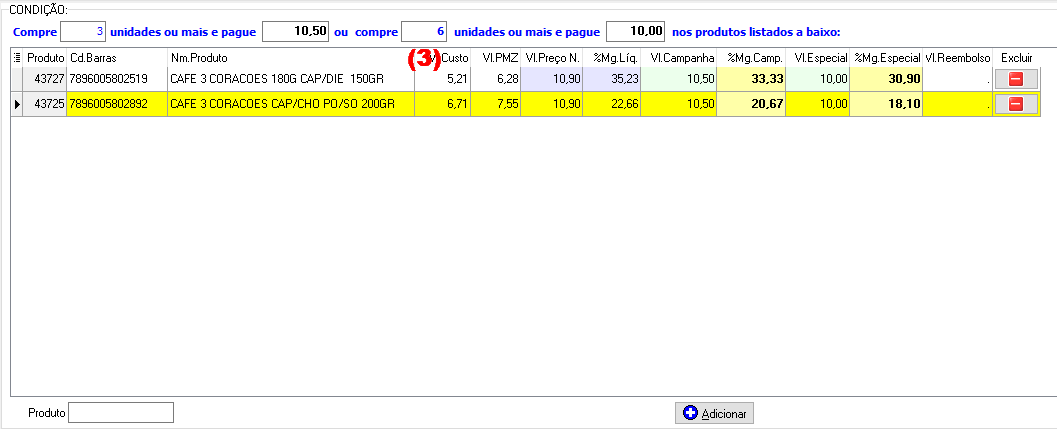Select the row indicator arrow for product 43725
The image size is (1057, 429).
coord(17,104)
